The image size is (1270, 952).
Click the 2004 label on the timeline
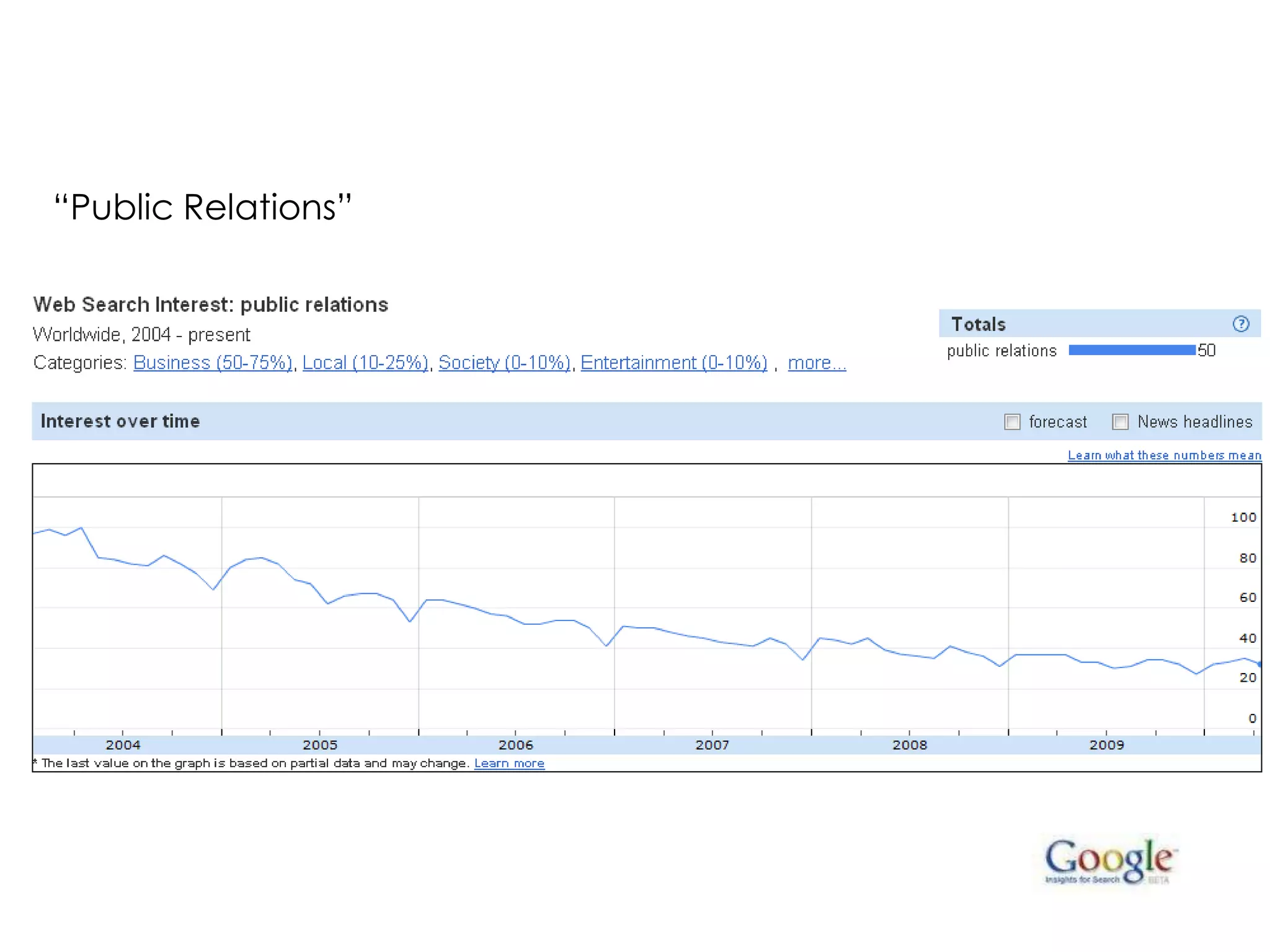pyautogui.click(x=123, y=745)
